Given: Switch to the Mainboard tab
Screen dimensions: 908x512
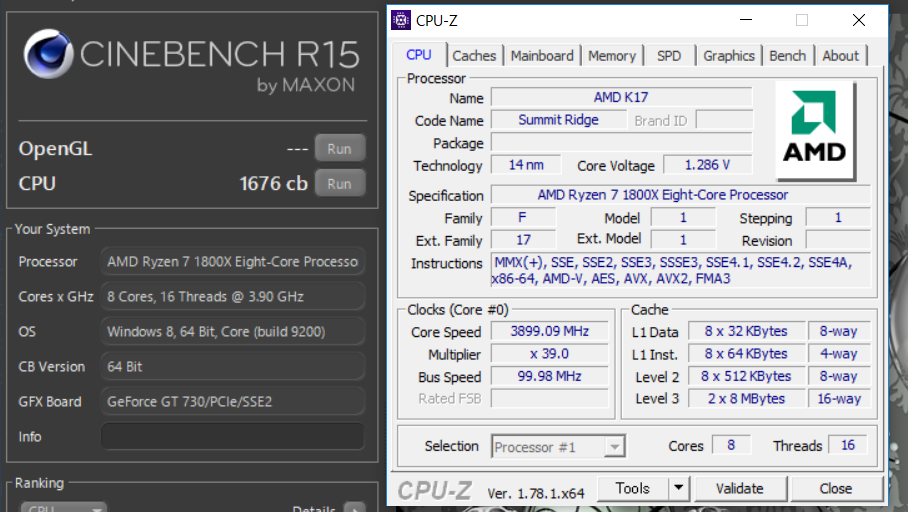Looking at the screenshot, I should (x=542, y=56).
